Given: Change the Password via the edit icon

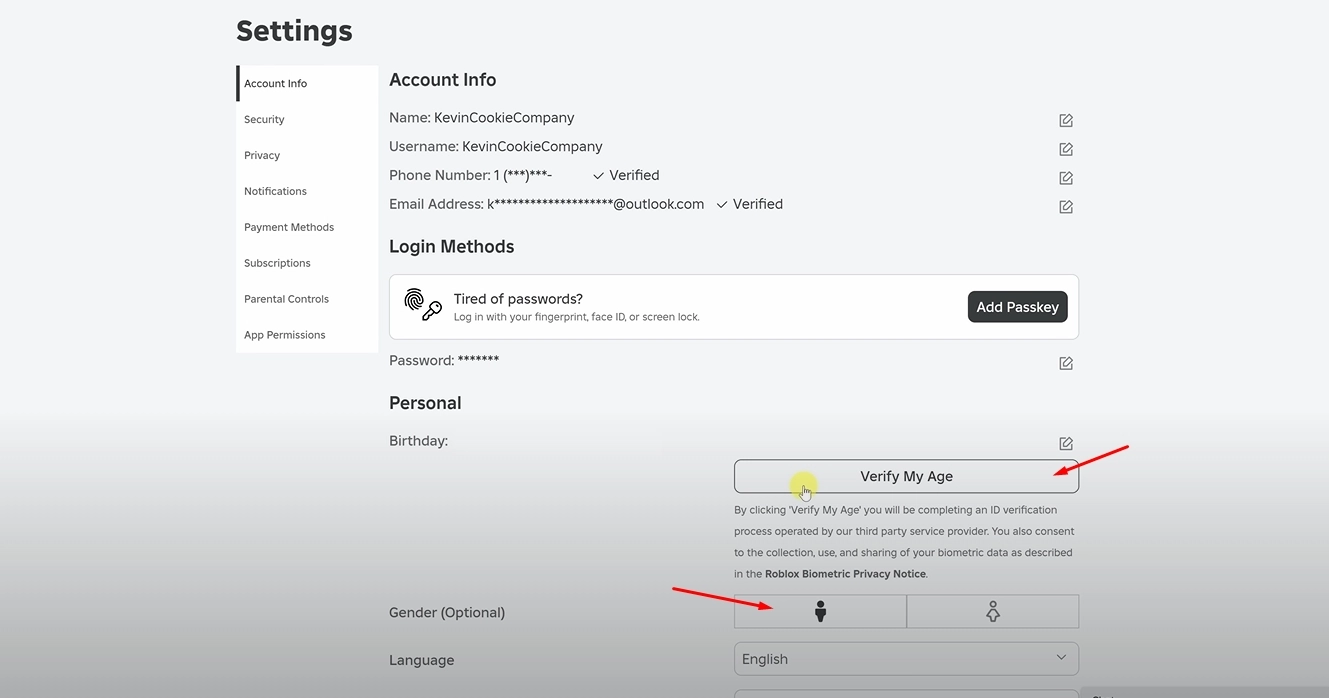Looking at the screenshot, I should point(1065,362).
